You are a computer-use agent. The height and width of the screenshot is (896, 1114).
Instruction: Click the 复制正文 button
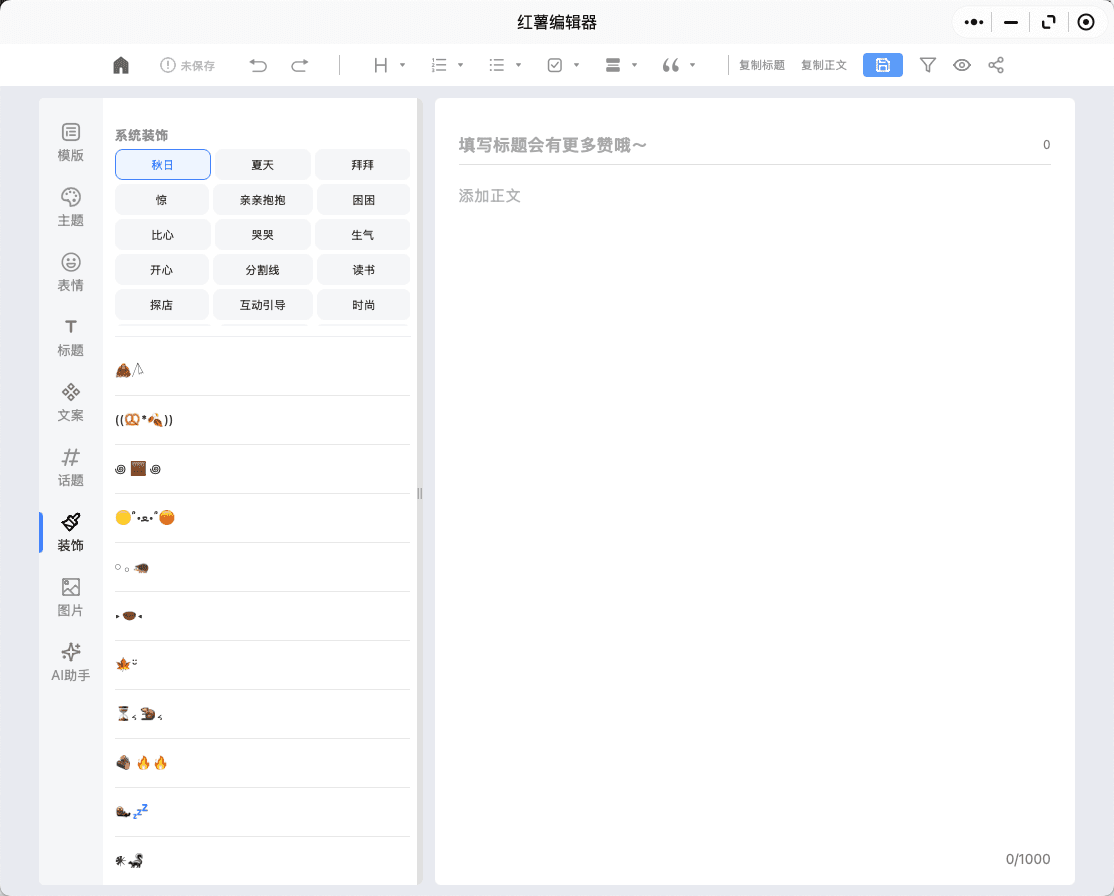(823, 65)
